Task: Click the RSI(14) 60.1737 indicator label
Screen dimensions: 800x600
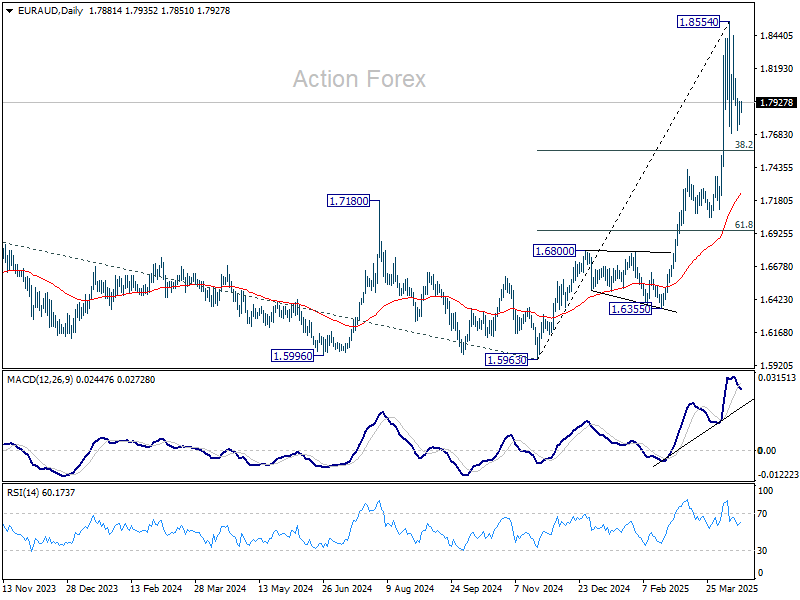Action: click(x=41, y=493)
